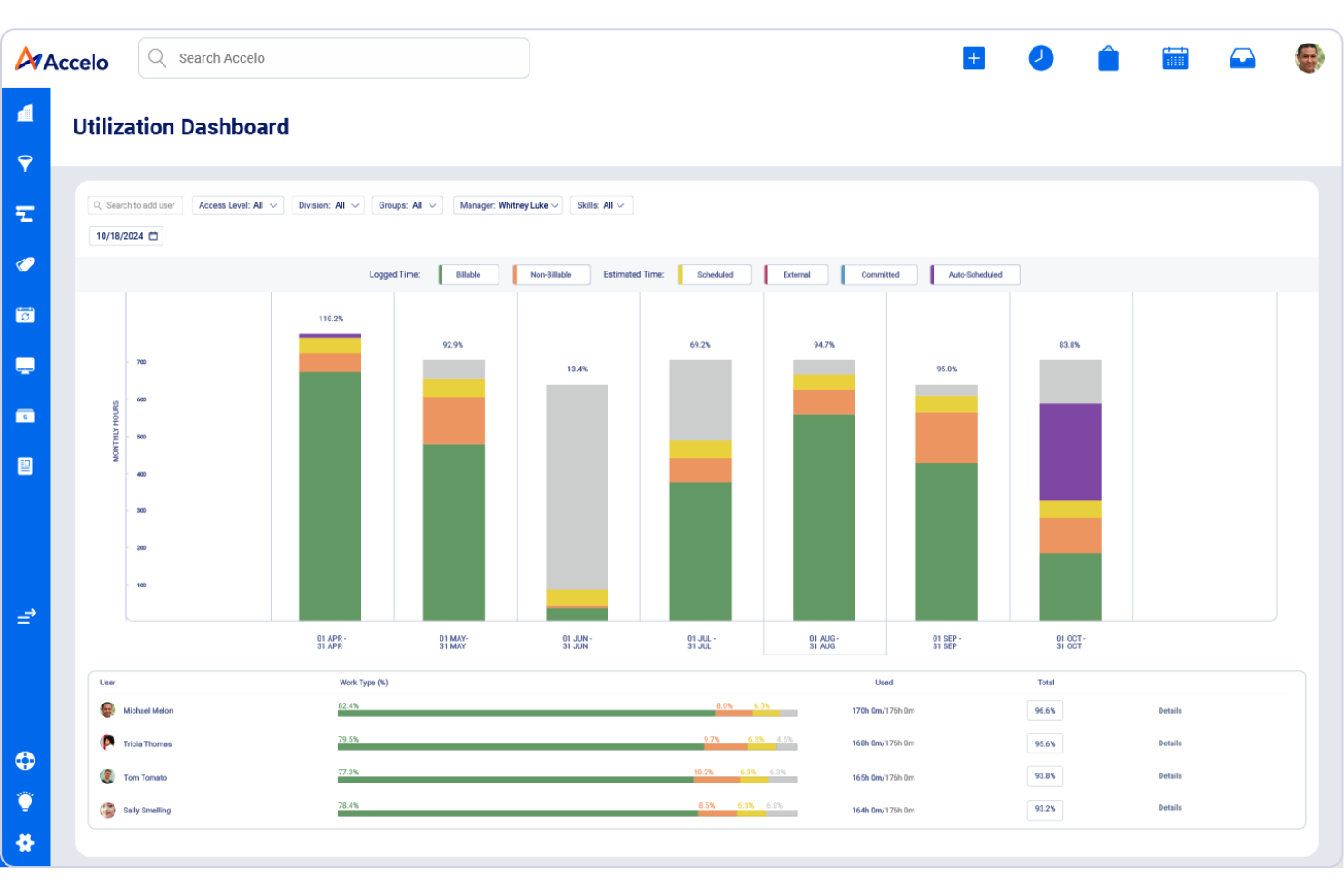Click the Michael Melon name

point(148,711)
